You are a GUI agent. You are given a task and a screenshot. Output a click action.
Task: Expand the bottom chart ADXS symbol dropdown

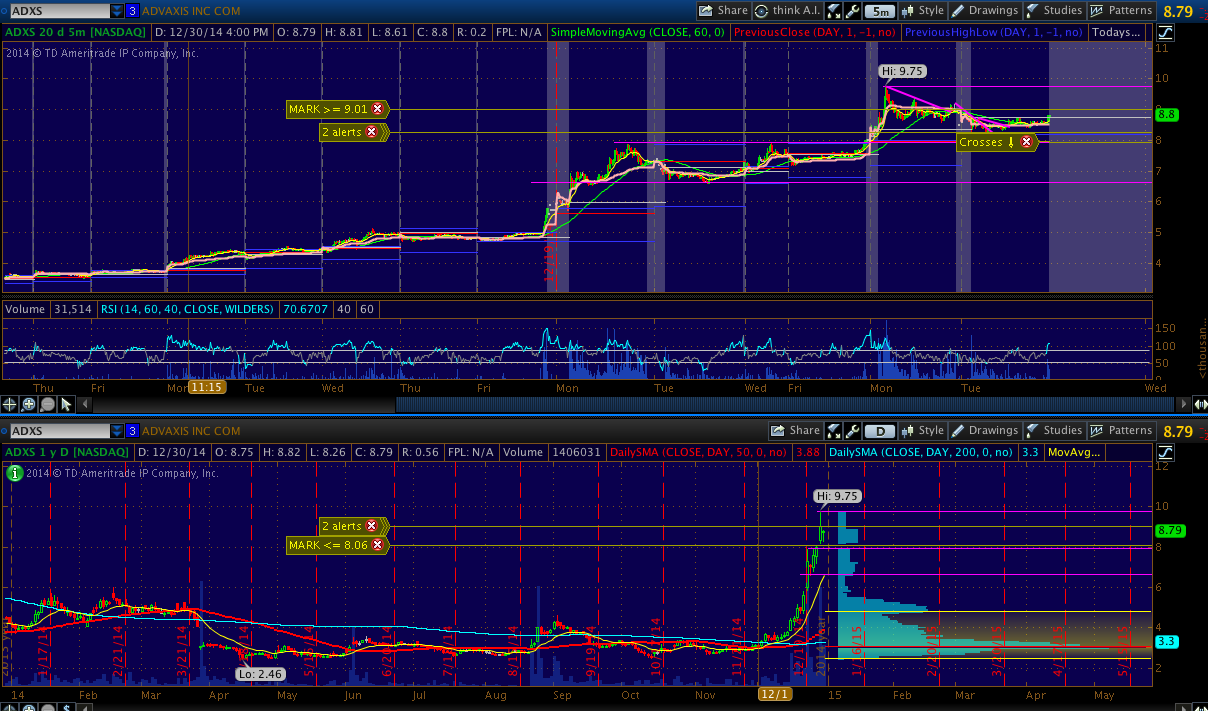point(117,431)
